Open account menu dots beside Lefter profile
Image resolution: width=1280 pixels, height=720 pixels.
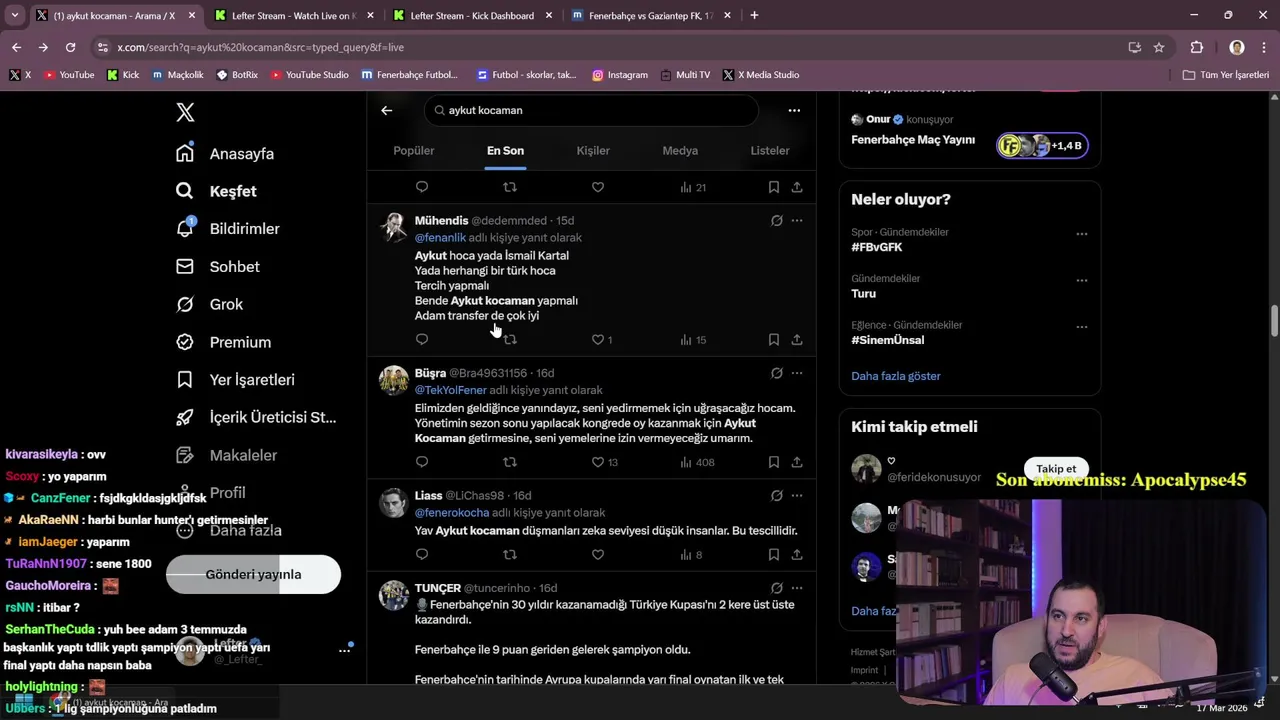coord(345,650)
